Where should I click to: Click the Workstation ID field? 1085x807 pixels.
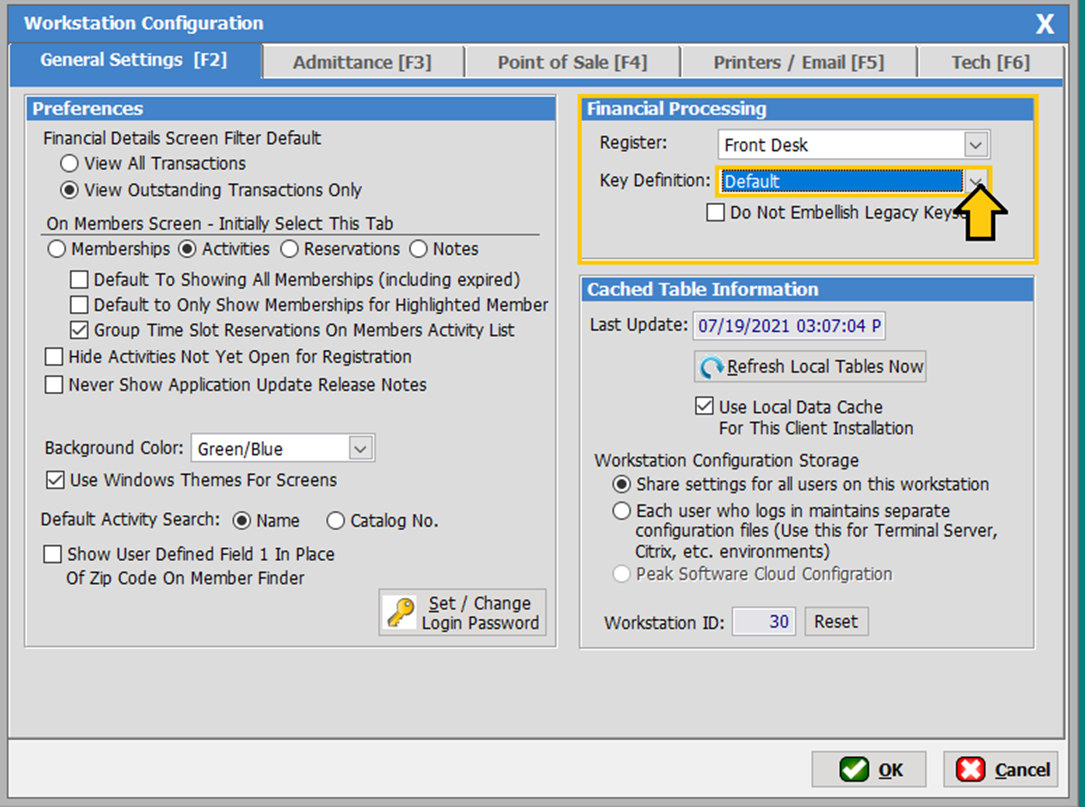pyautogui.click(x=764, y=622)
